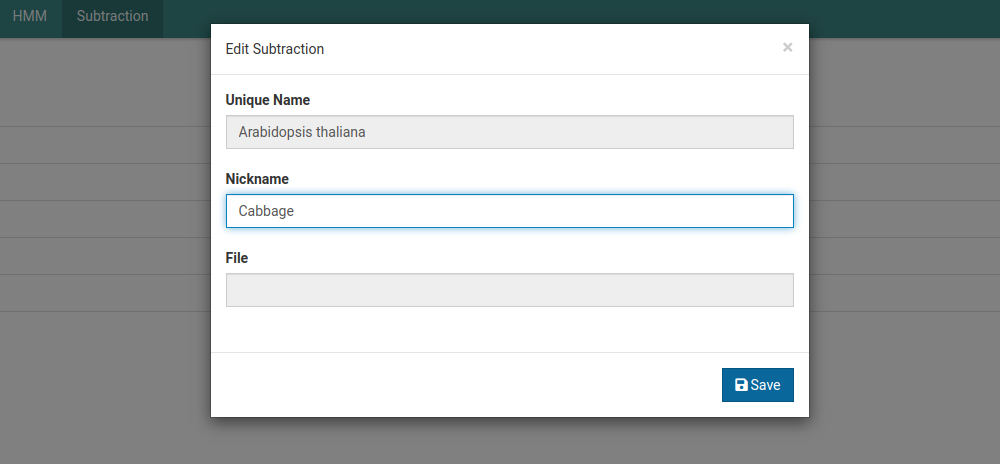Click the Unique Name label
This screenshot has width=1000, height=464.
(267, 100)
